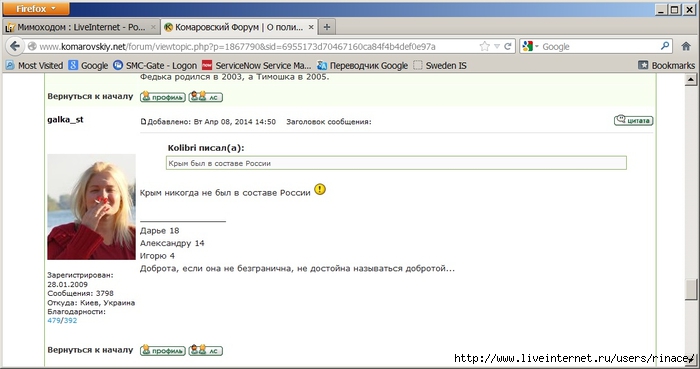Click the 479 thanks count link
The width and height of the screenshot is (700, 369).
(54, 320)
